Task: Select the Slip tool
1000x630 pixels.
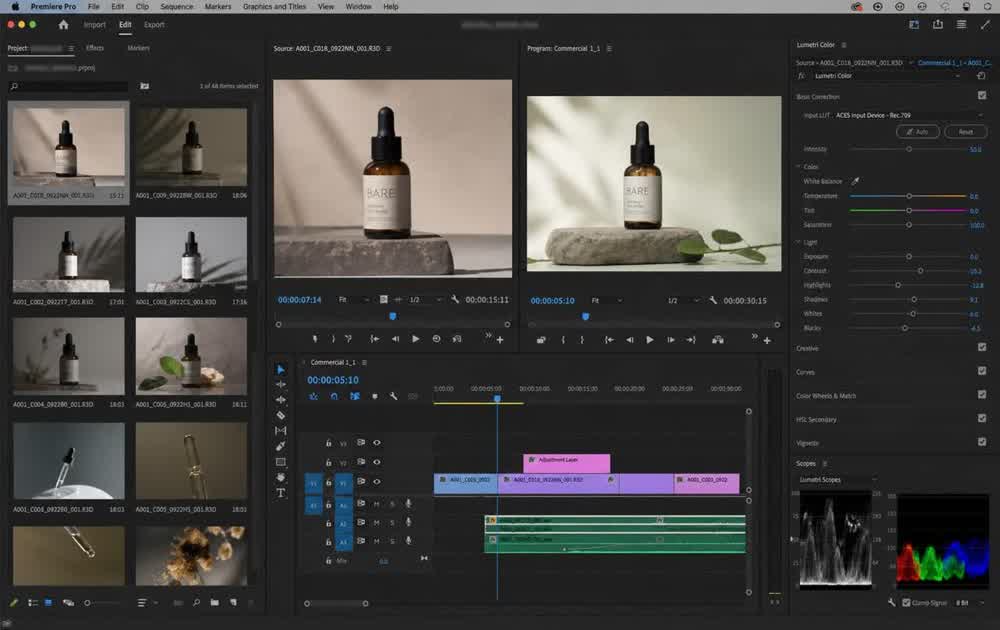Action: coord(281,430)
